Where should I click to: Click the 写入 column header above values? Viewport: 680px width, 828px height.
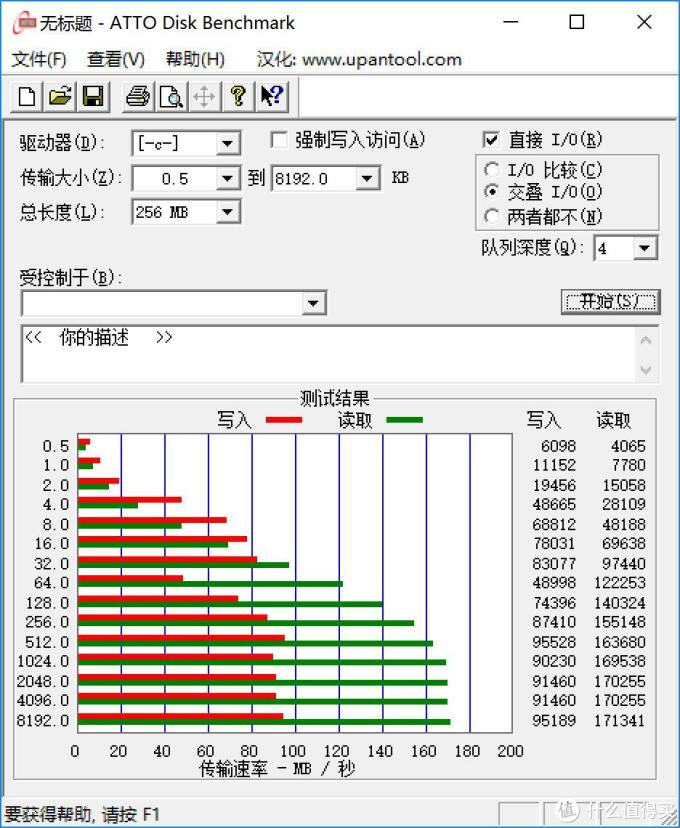[x=543, y=420]
